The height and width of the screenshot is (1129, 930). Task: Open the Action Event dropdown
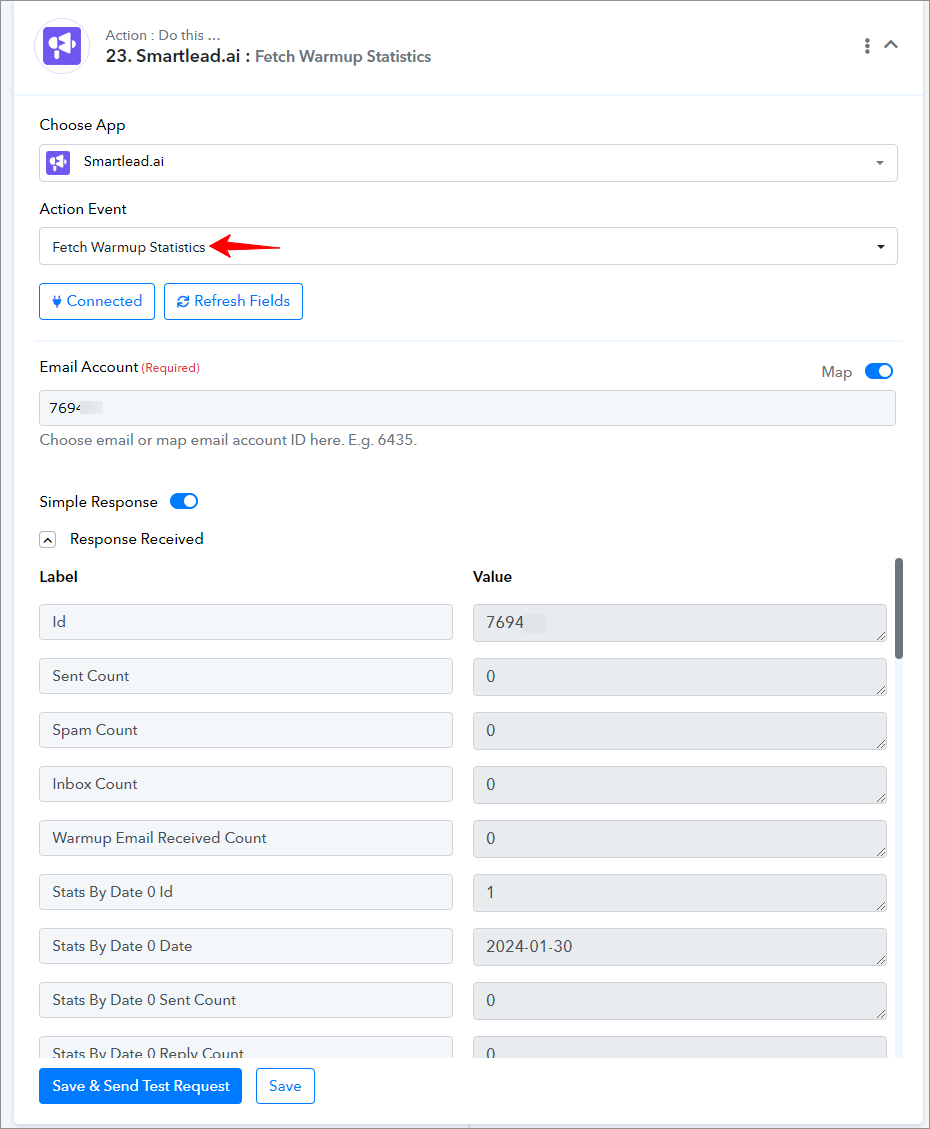click(x=468, y=246)
